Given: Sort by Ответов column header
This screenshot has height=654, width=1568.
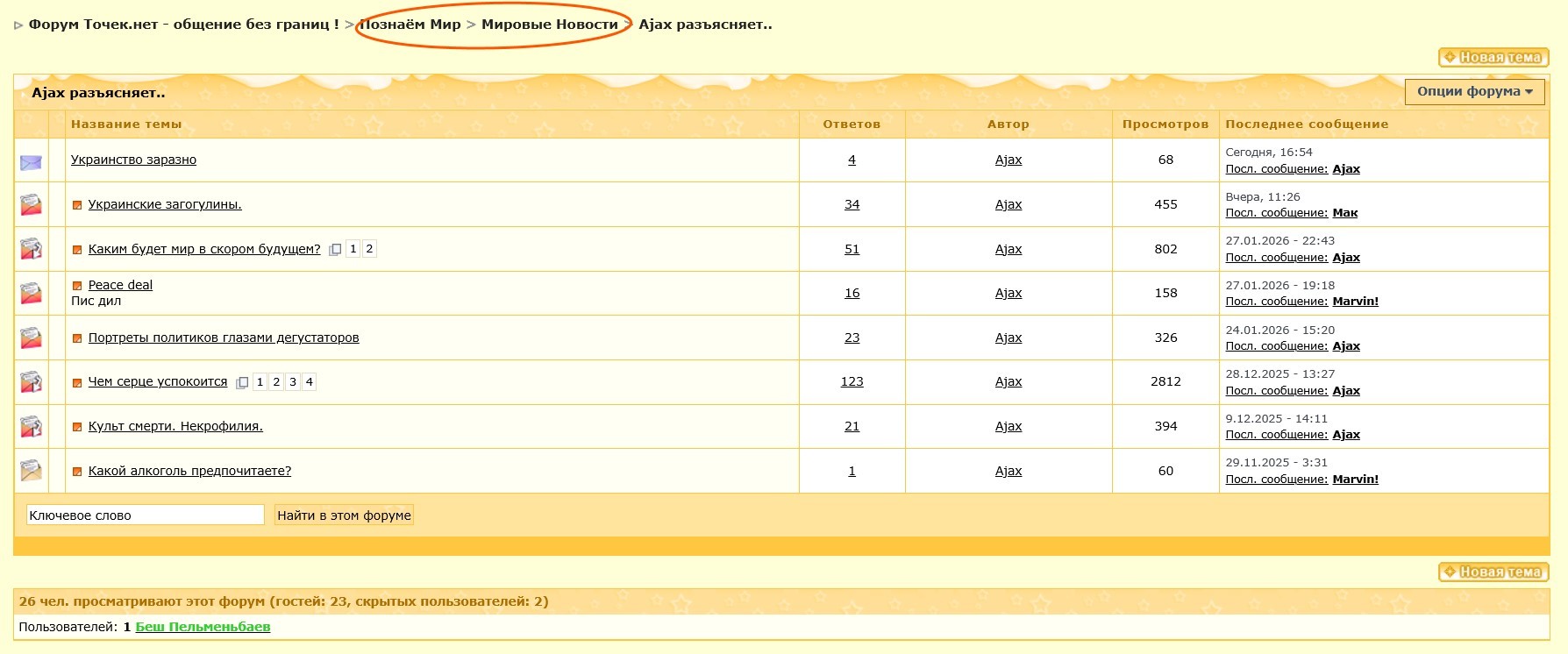Looking at the screenshot, I should click(x=851, y=124).
